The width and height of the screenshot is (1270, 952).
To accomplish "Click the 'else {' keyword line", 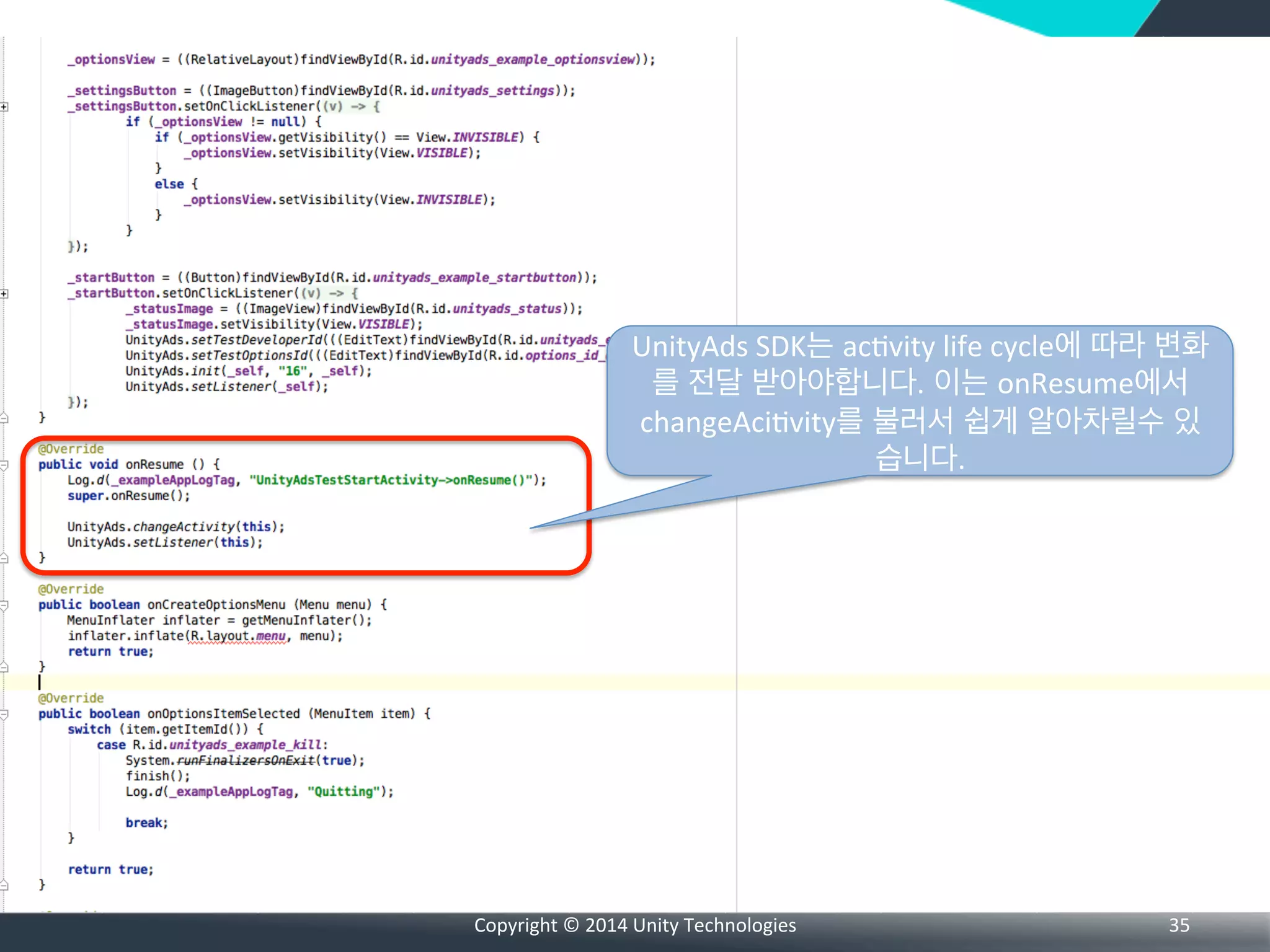I will [176, 184].
